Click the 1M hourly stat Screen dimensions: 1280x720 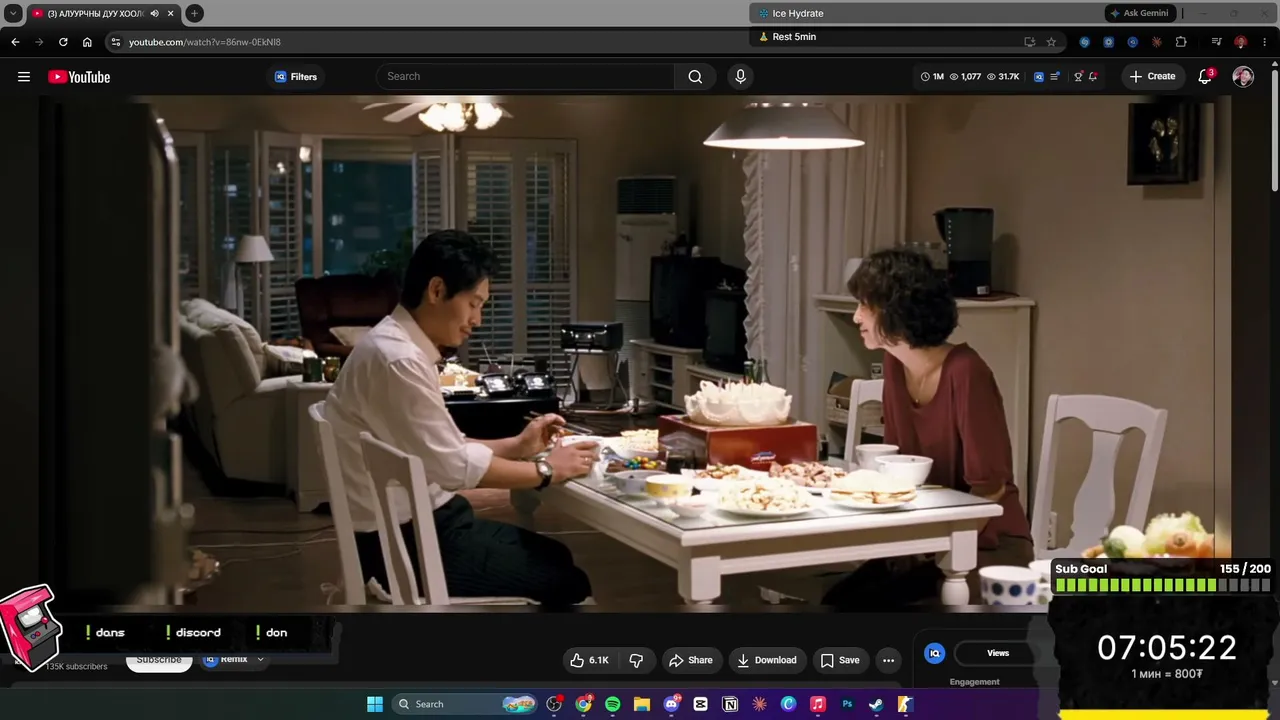pos(932,77)
